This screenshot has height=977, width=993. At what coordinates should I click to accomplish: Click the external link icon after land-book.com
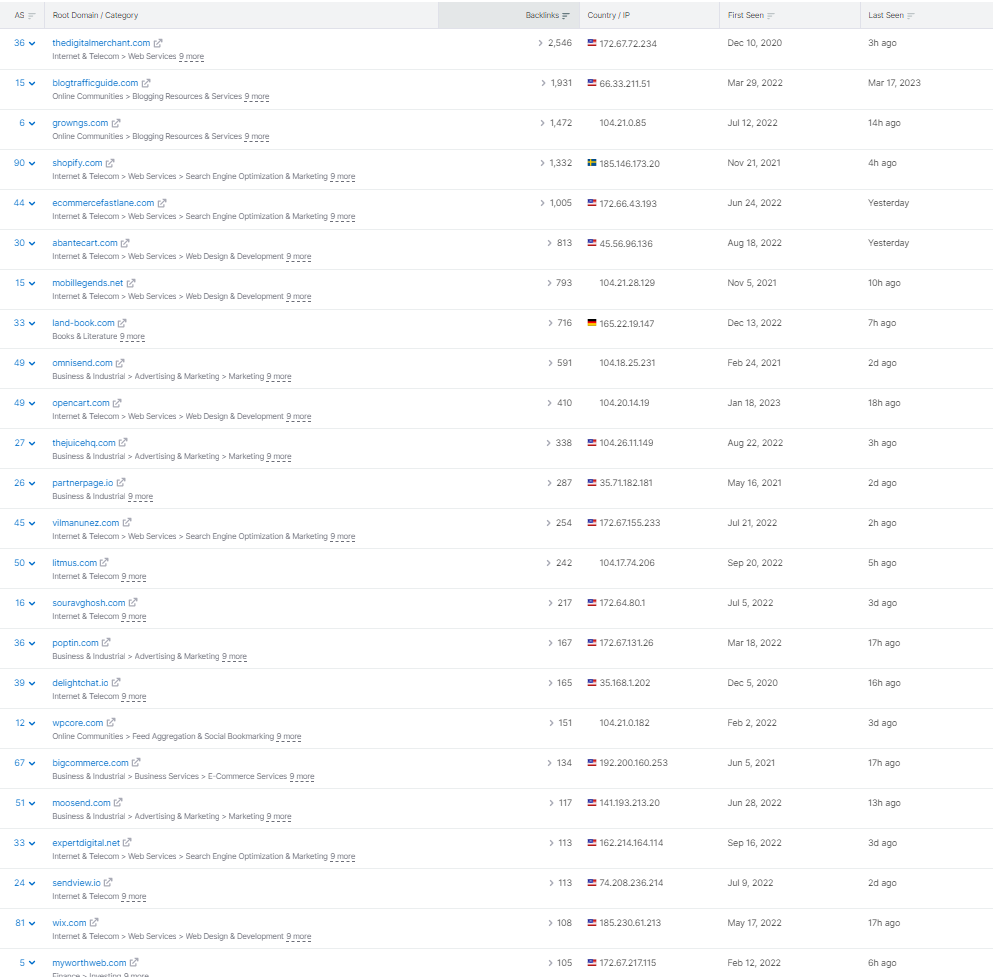(122, 323)
